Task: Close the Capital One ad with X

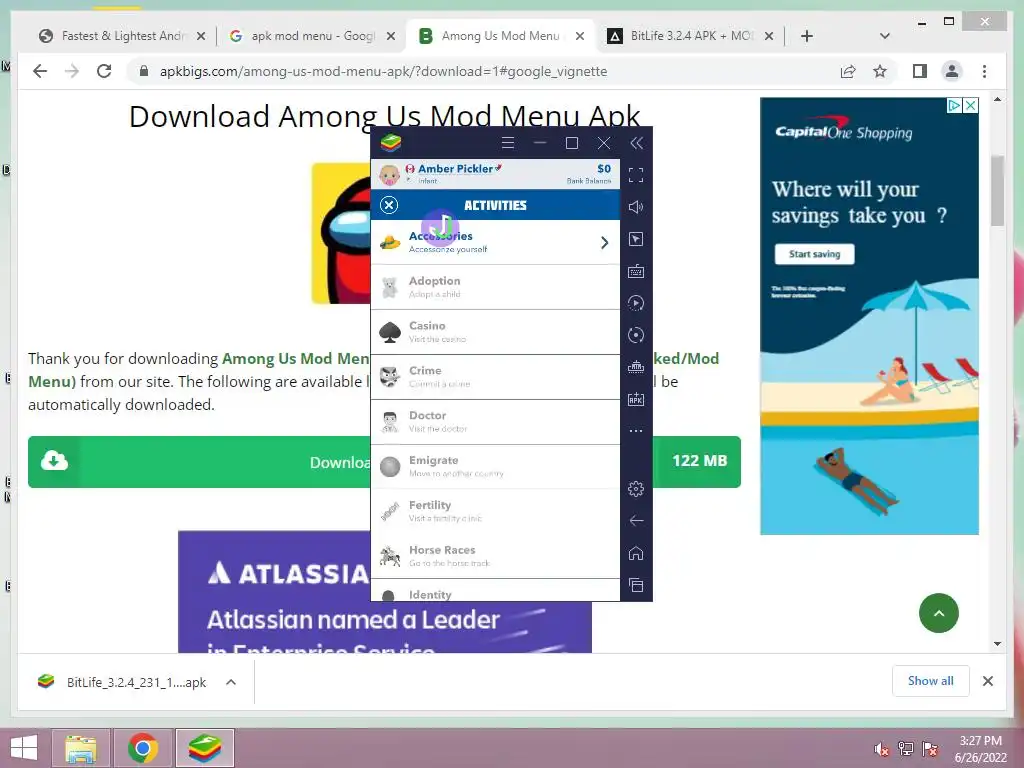Action: [971, 105]
